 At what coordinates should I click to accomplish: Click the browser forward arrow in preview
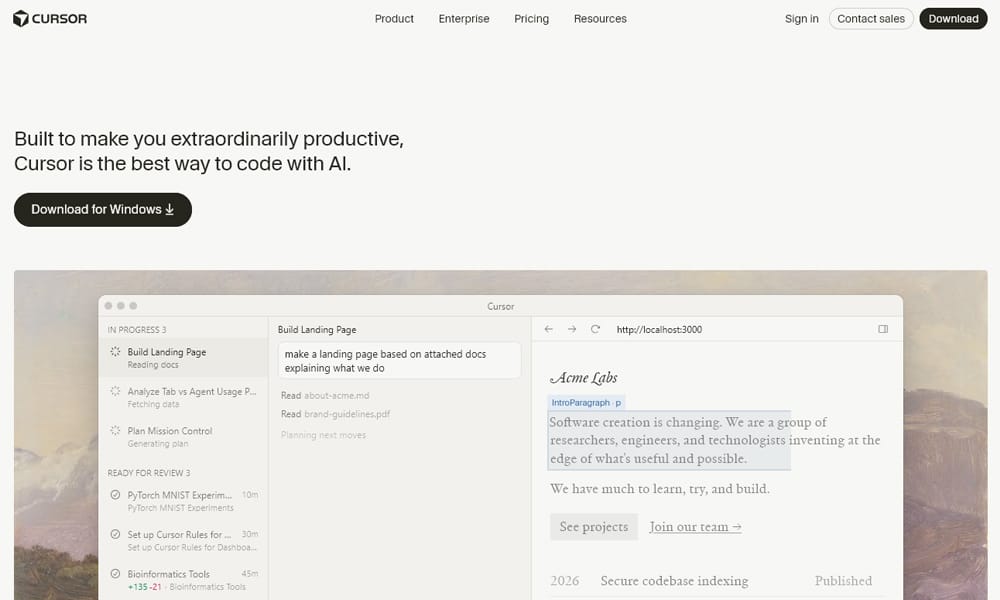coord(572,329)
